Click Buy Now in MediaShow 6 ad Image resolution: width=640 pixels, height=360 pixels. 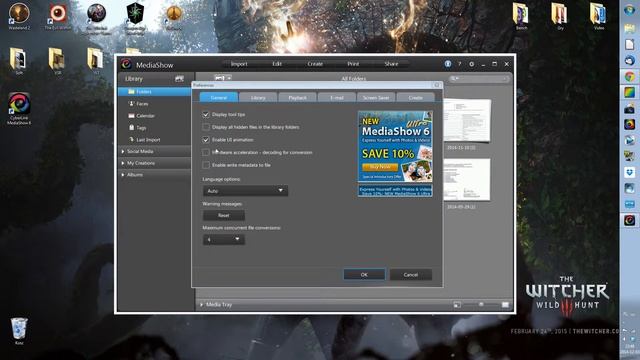pos(380,167)
